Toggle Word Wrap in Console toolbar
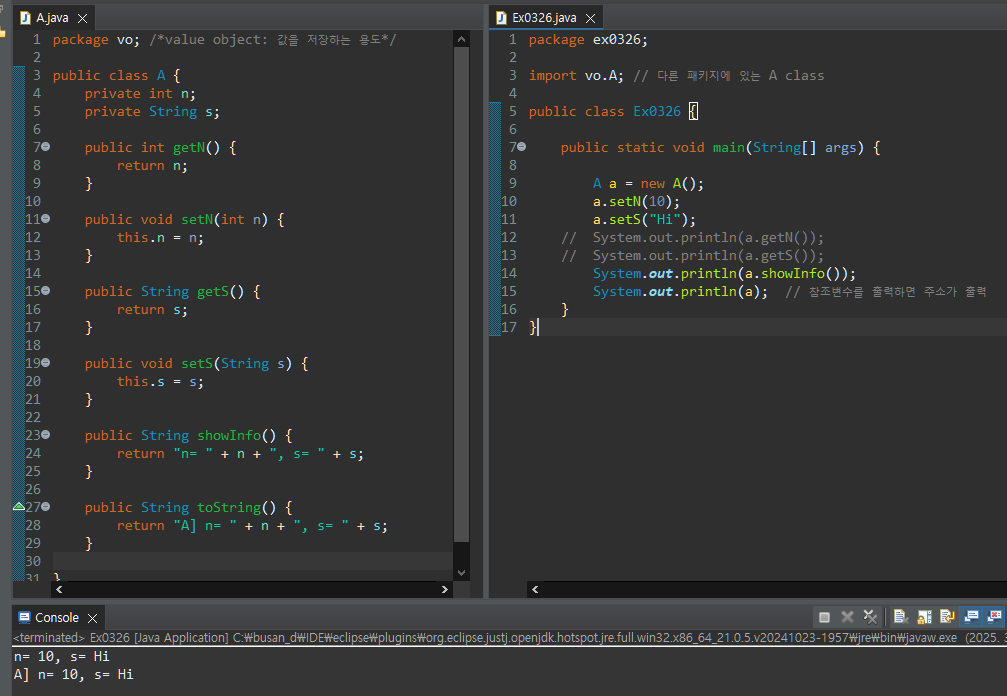This screenshot has width=1007, height=696. pos(947,617)
